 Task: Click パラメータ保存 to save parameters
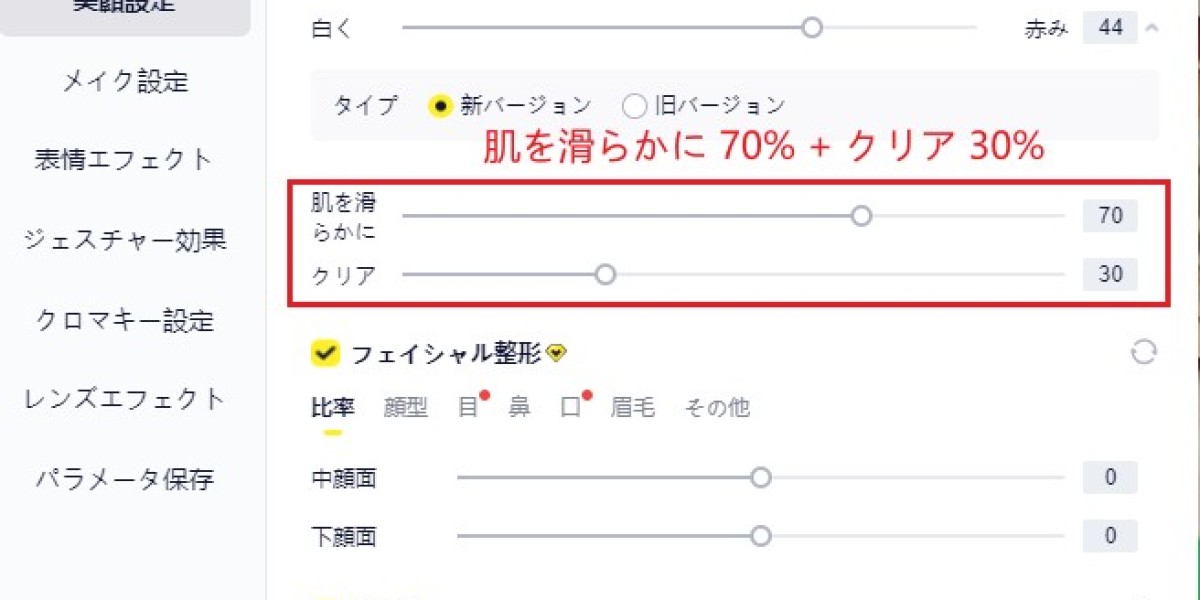[124, 479]
